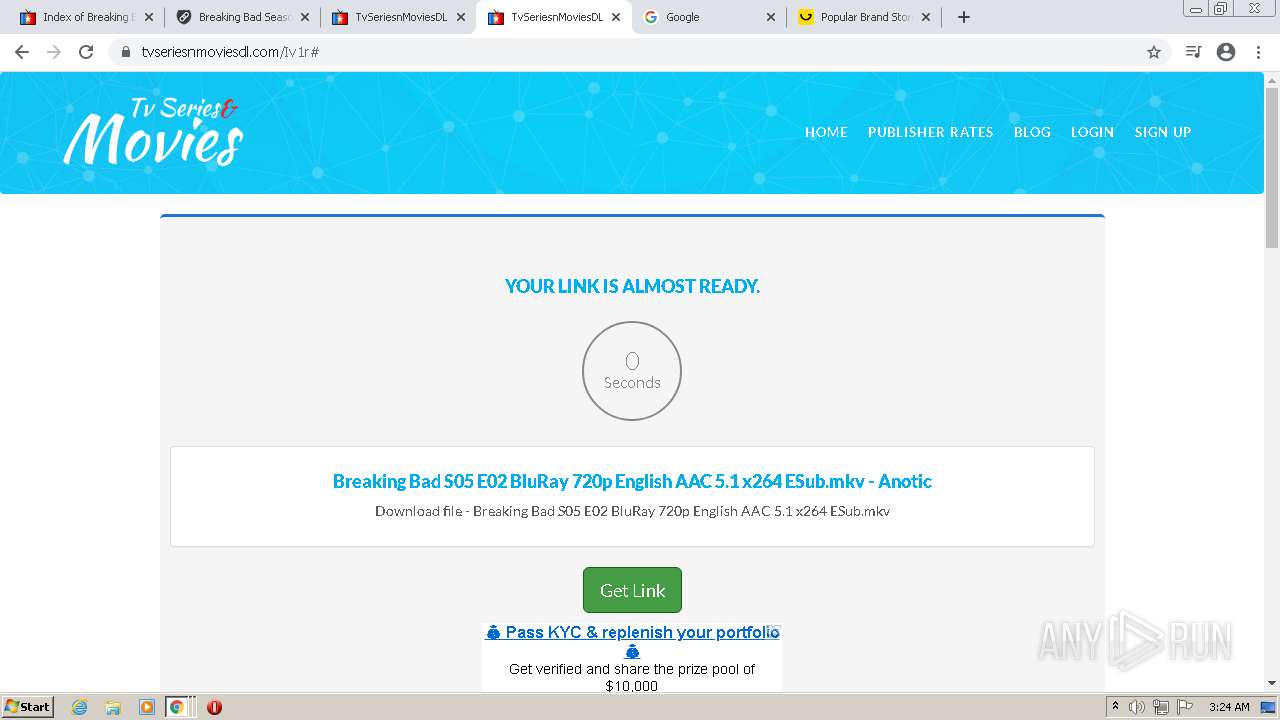Open the PUBLISHER RATES menu link
1280x720 pixels.
click(x=930, y=132)
